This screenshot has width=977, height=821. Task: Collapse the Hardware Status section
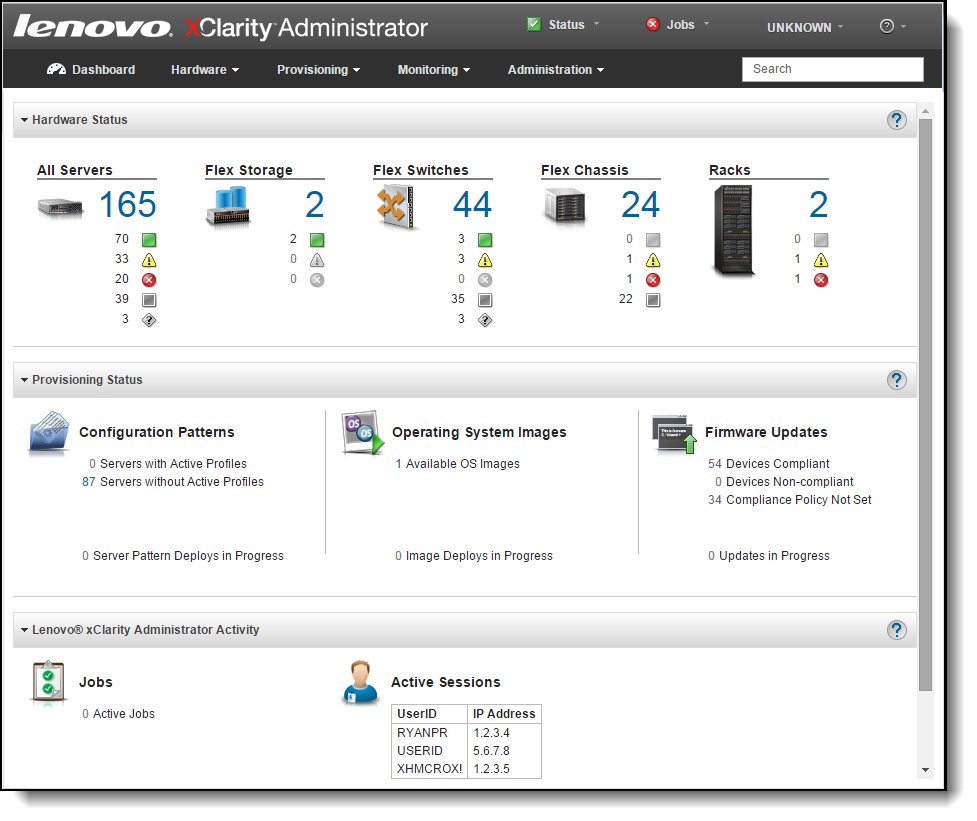click(24, 120)
